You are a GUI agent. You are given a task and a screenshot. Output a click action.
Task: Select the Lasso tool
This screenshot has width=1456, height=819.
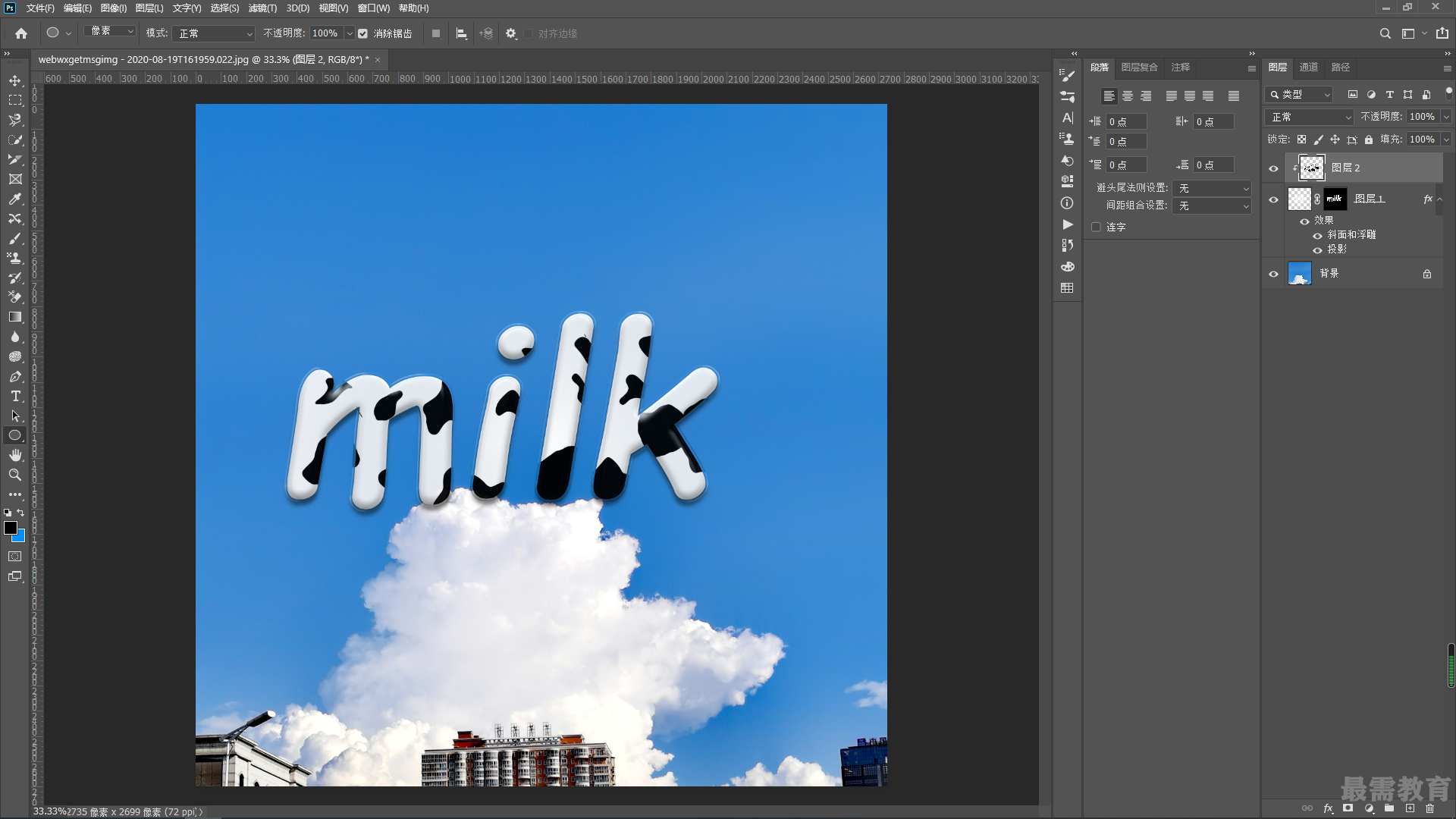pos(15,120)
